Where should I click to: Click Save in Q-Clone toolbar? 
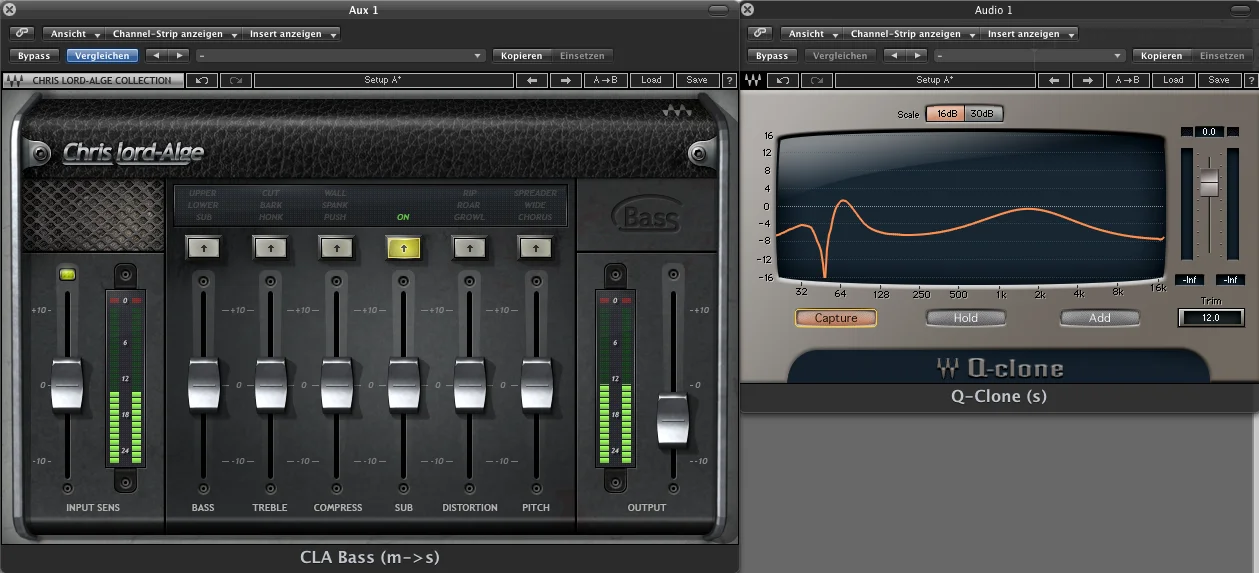coord(1219,80)
